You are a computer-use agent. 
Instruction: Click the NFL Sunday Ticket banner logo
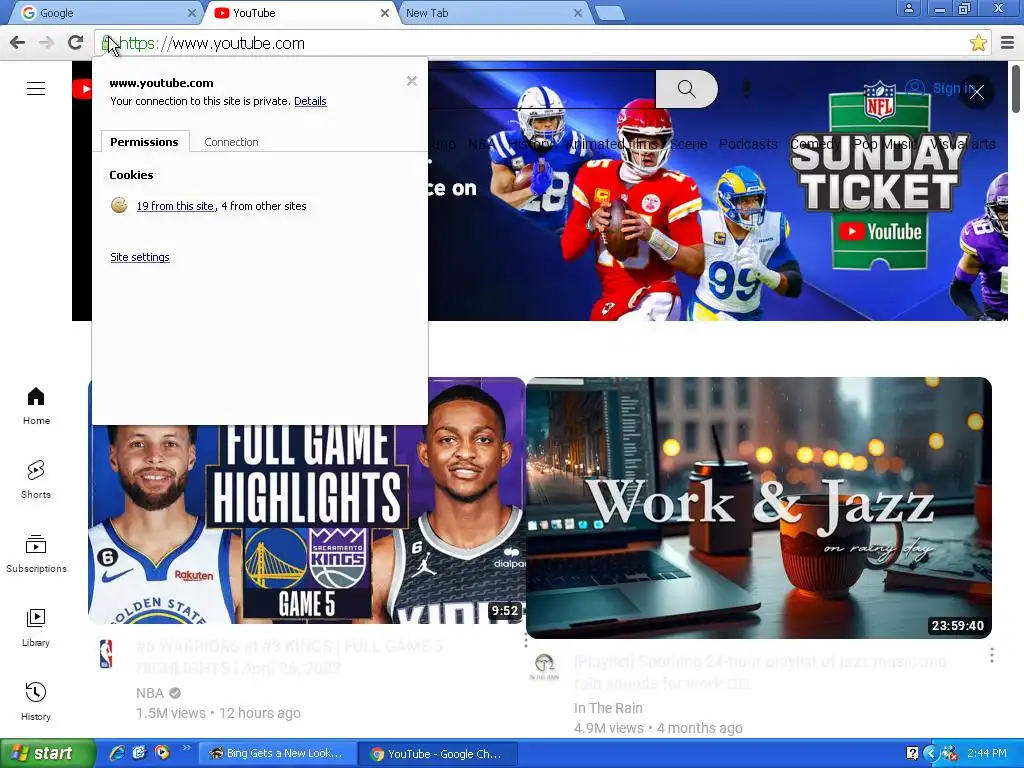880,176
